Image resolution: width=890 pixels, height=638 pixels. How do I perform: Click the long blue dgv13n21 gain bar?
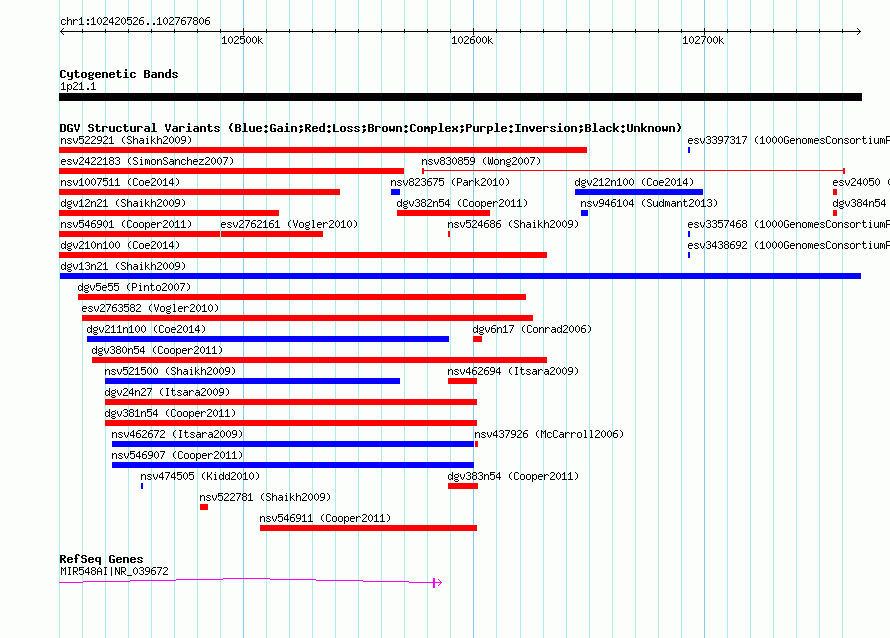coord(460,276)
